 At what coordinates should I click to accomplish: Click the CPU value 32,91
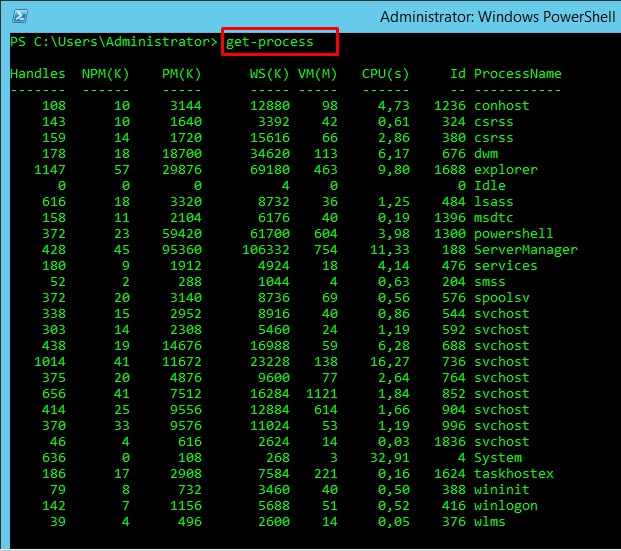tap(389, 458)
